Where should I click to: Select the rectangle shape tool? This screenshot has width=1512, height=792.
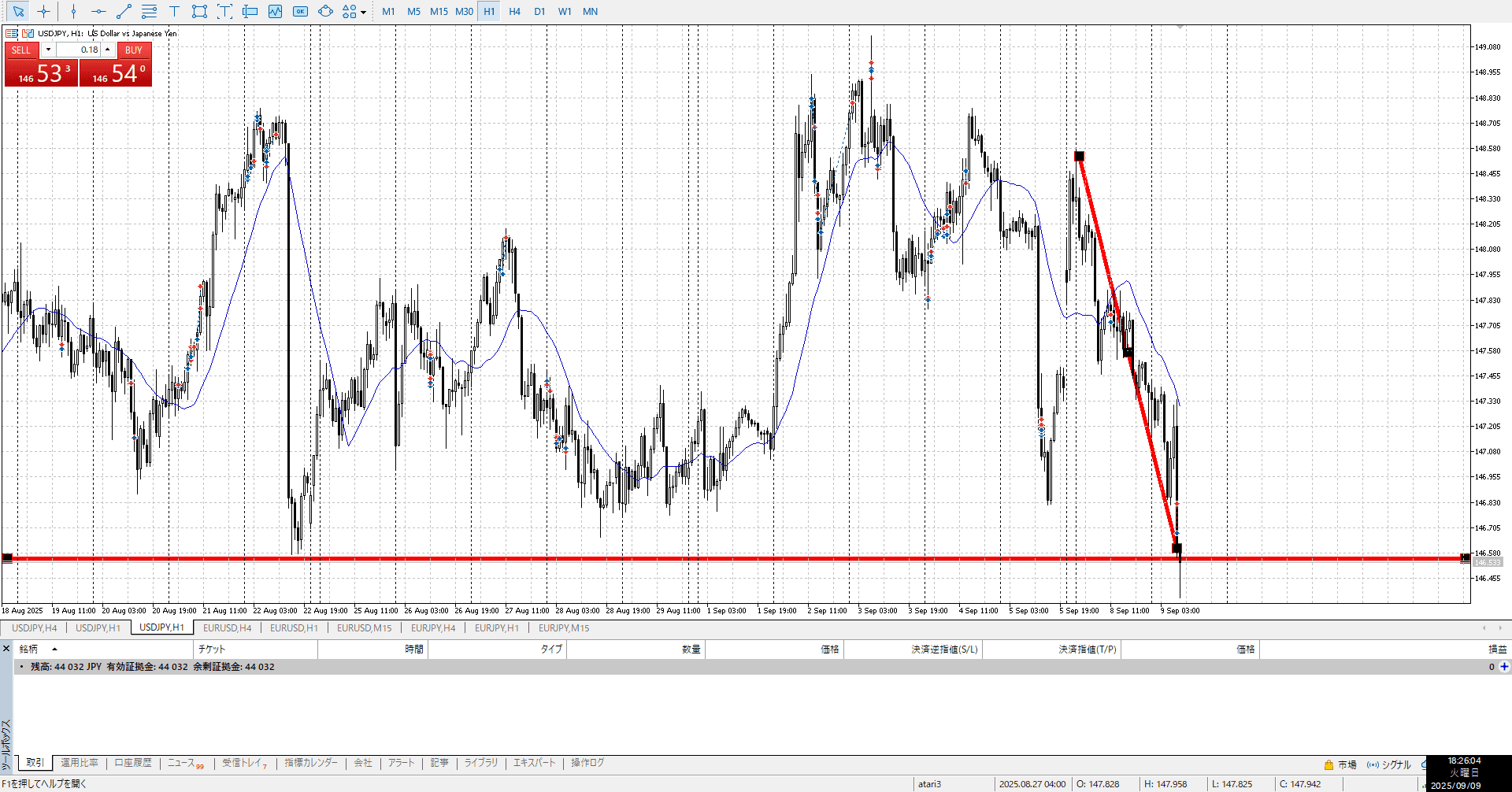point(199,11)
